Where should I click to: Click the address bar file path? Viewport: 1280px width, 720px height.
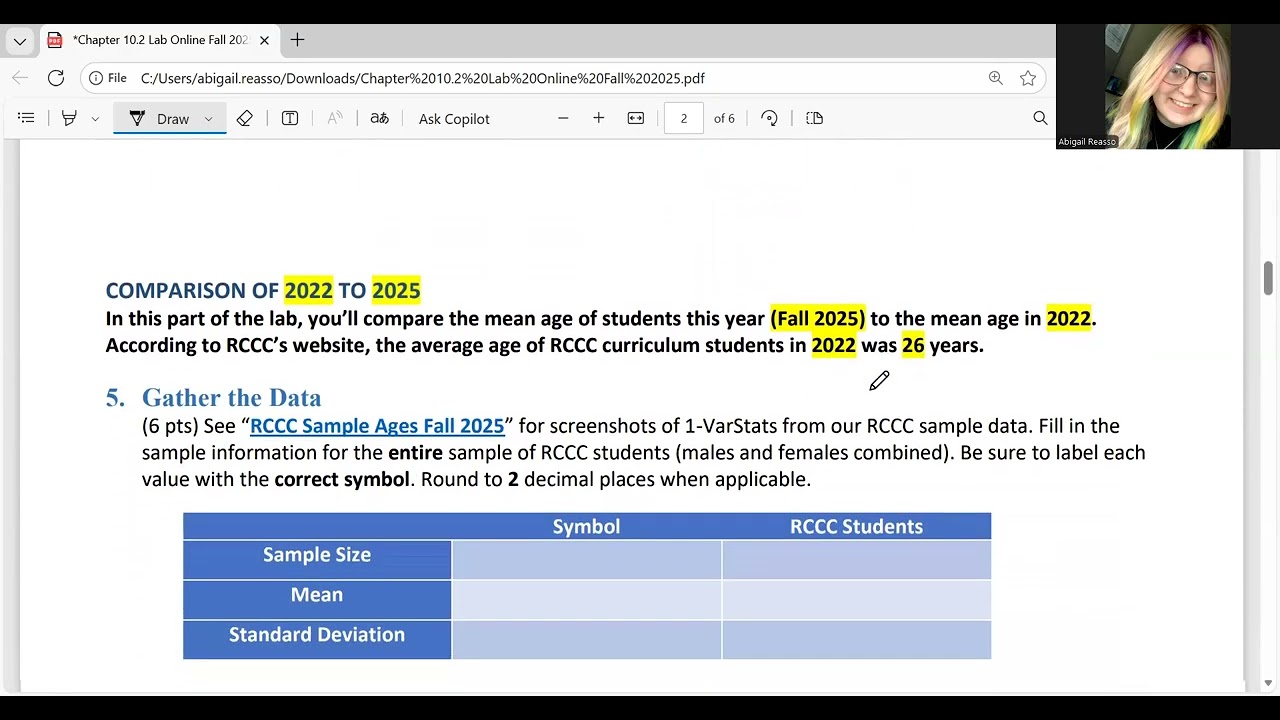click(x=423, y=78)
